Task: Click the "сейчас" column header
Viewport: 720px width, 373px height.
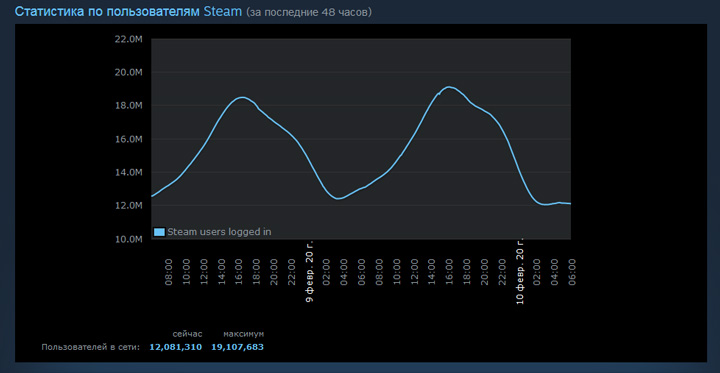Action: coord(187,334)
